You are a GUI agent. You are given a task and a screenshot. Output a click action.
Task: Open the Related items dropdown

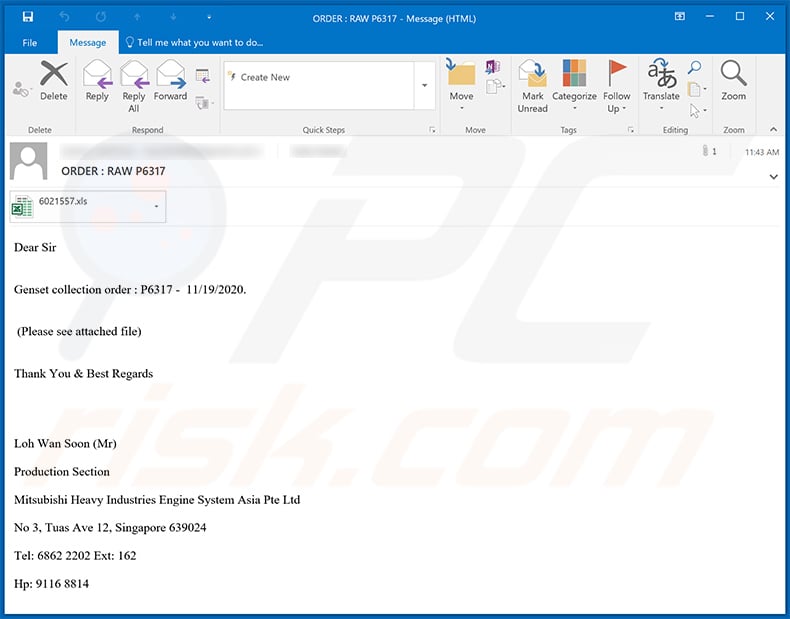tap(697, 89)
